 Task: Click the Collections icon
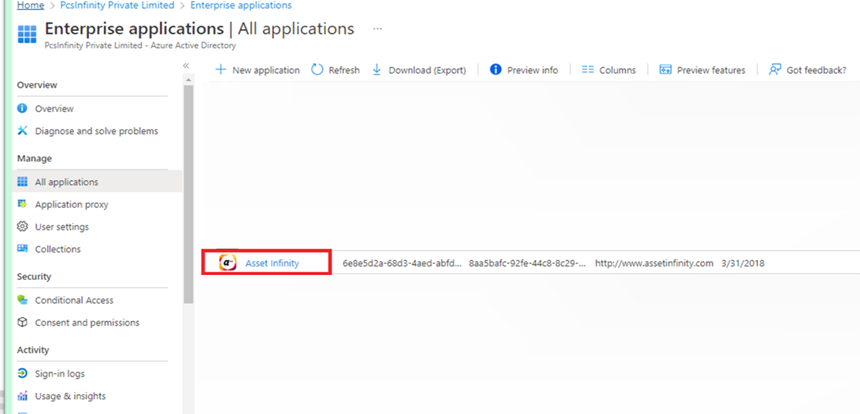pos(22,248)
